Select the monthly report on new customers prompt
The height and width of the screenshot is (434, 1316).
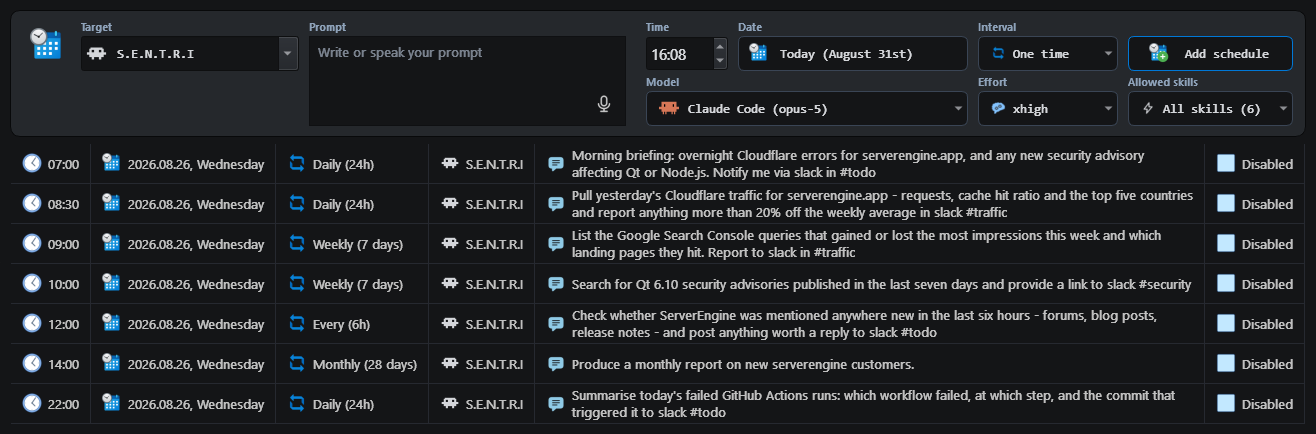tap(743, 364)
